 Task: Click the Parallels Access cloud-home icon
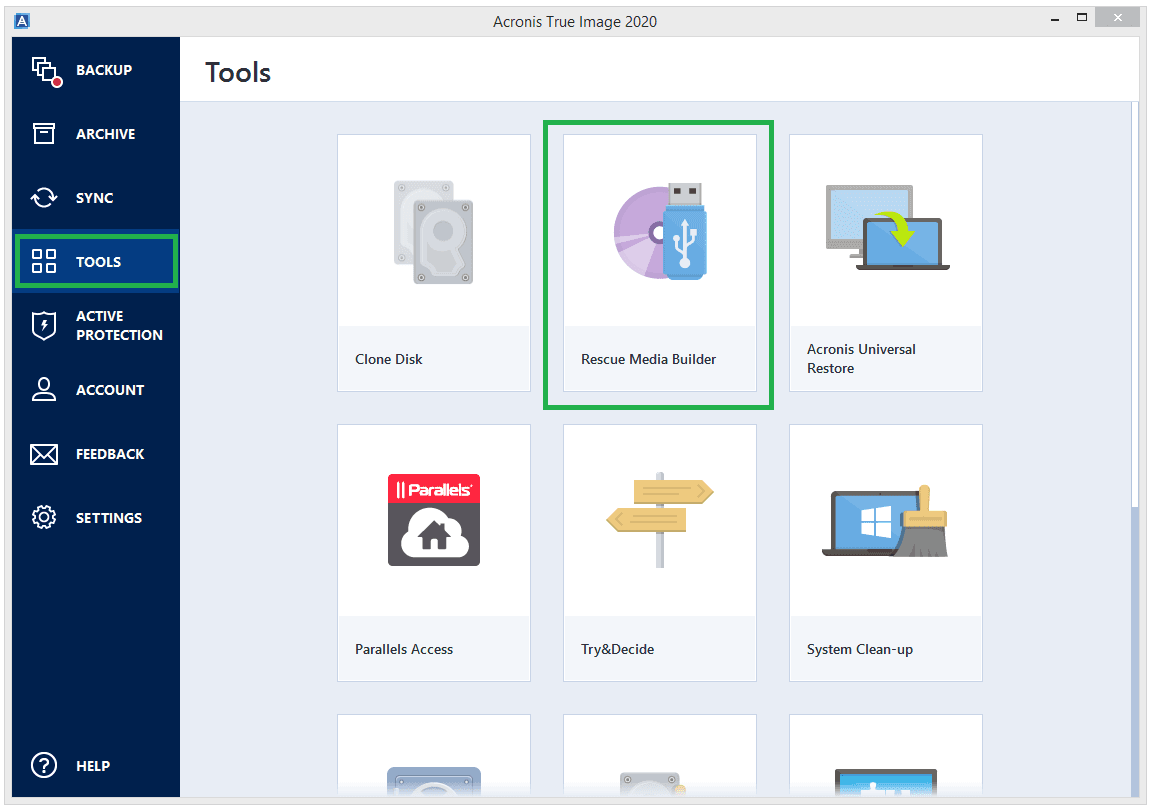coord(434,520)
